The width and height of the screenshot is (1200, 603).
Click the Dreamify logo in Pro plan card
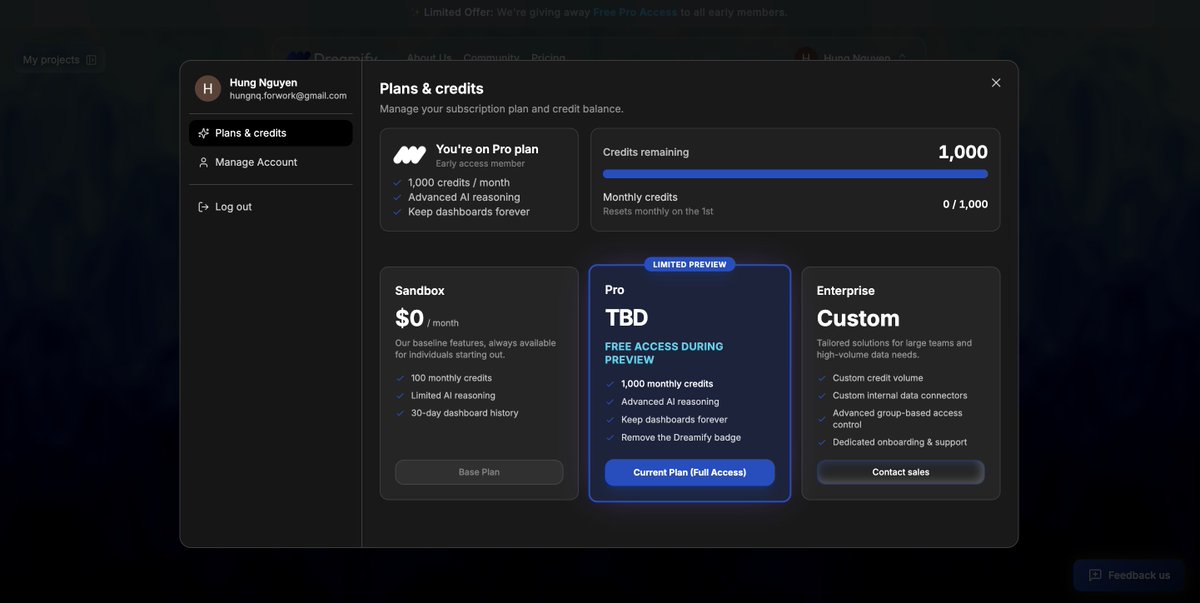tap(410, 155)
